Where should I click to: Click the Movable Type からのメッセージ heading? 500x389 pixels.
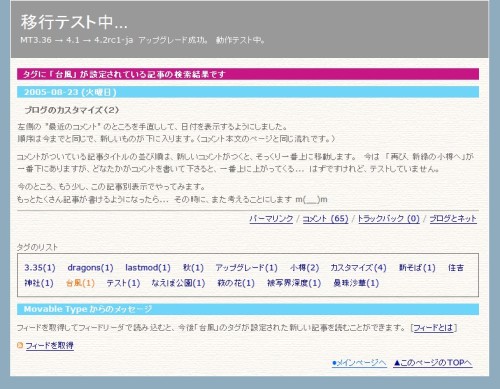coord(248,309)
